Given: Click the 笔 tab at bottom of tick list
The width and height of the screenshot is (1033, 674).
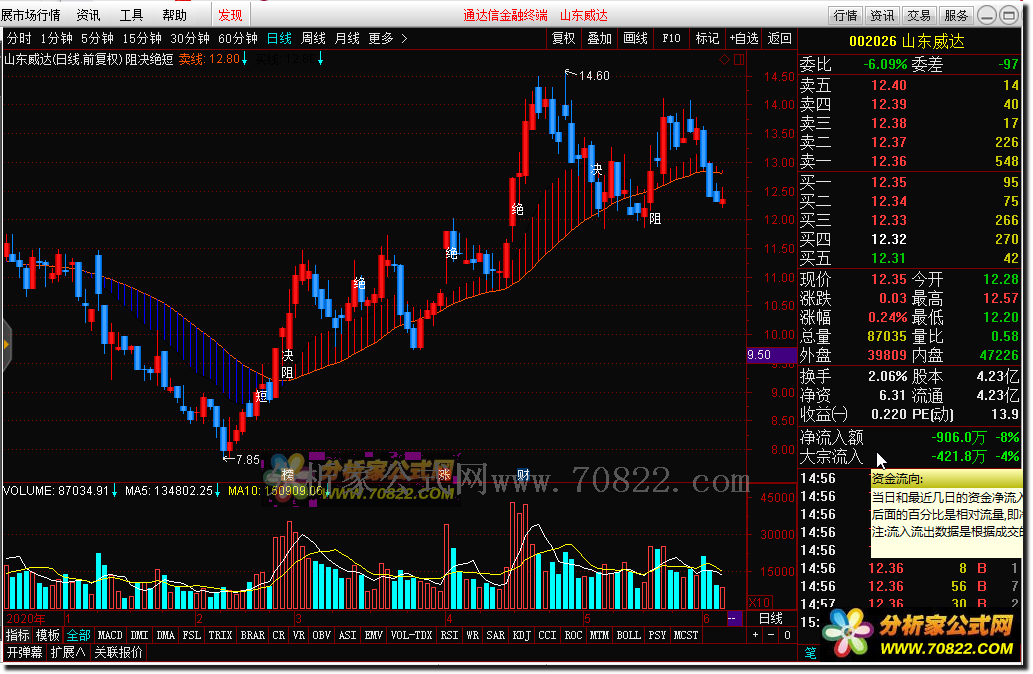Looking at the screenshot, I should pos(810,652).
